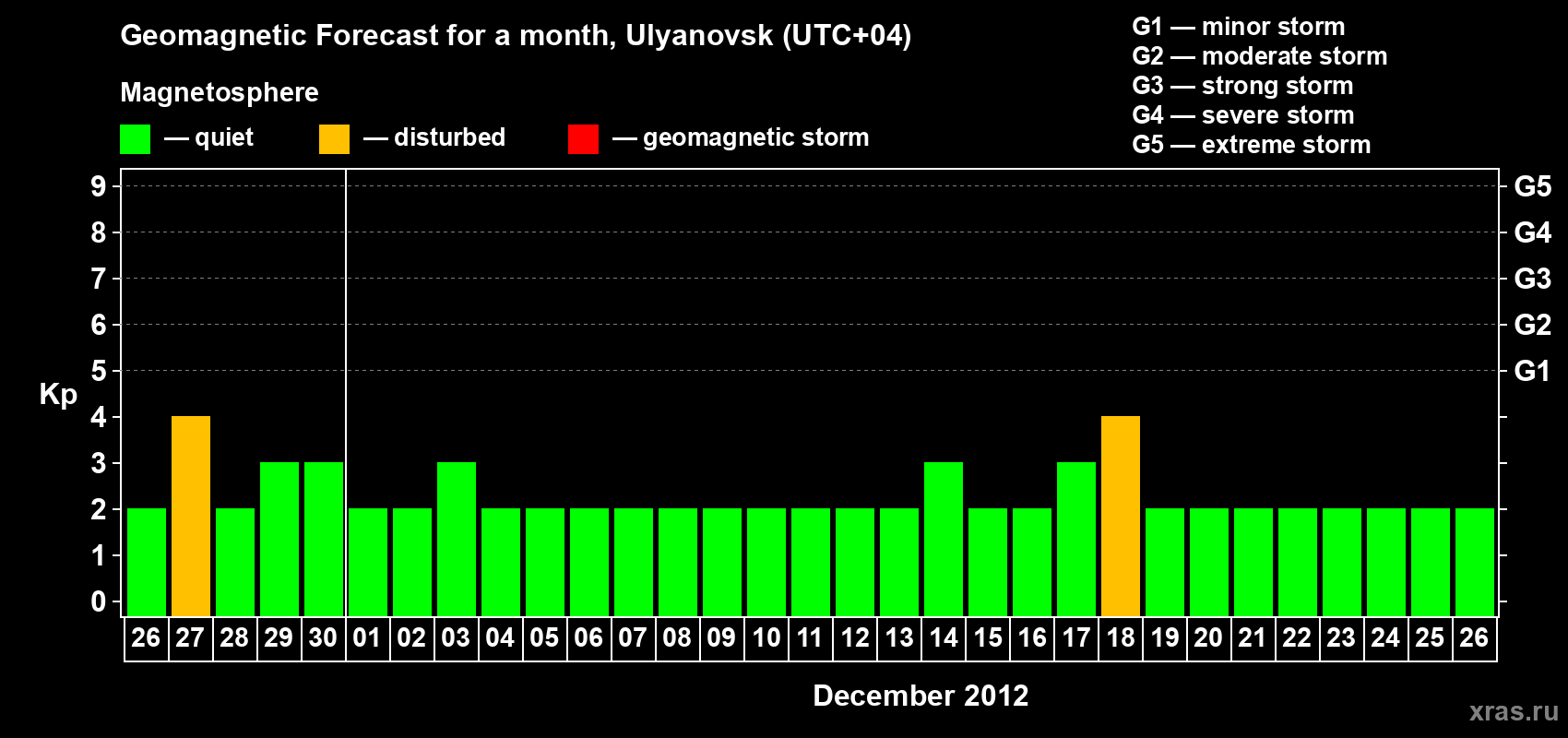Click the orange bar for day 27
The image size is (1568, 738).
[191, 516]
